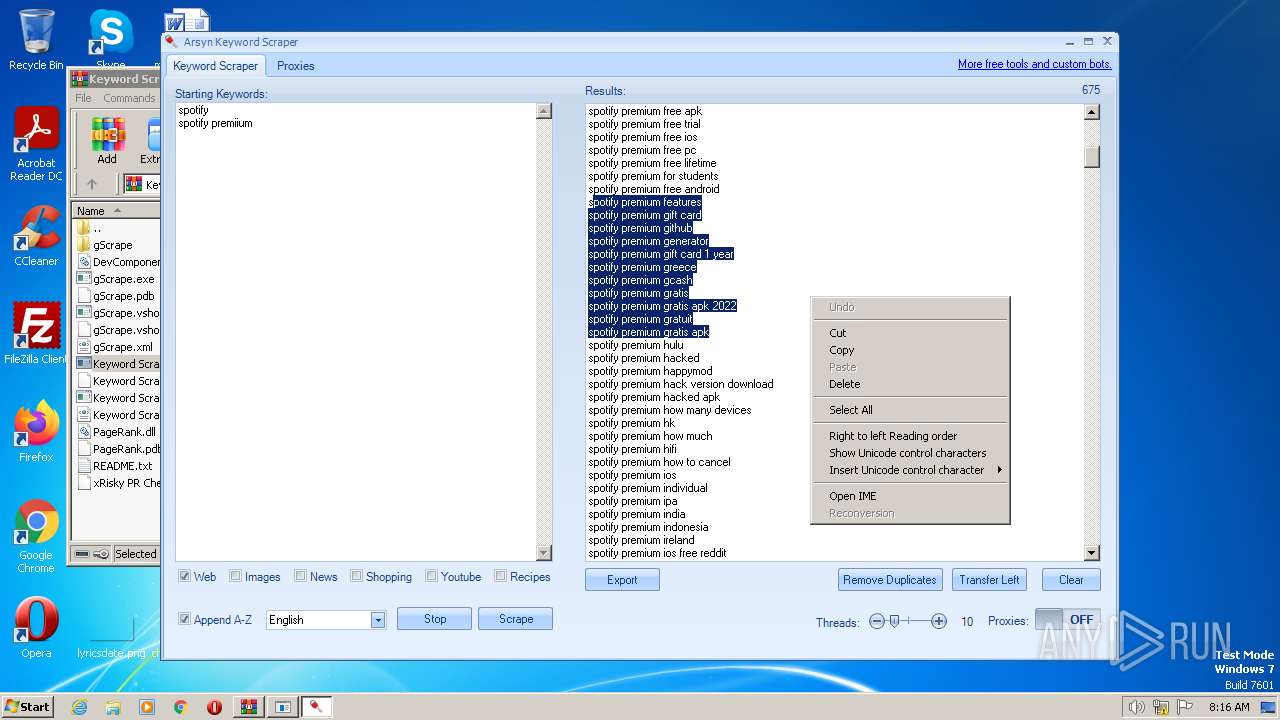Open Windows Explorer taskbar icon
Viewport: 1280px width, 720px height.
113,707
